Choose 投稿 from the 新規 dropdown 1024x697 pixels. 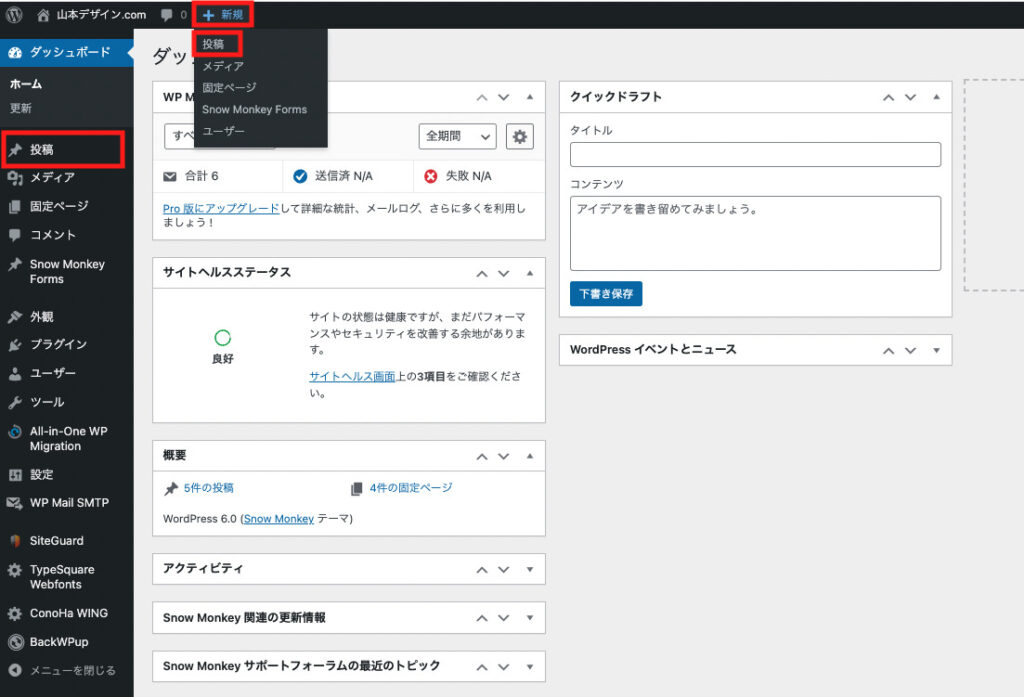[x=213, y=44]
